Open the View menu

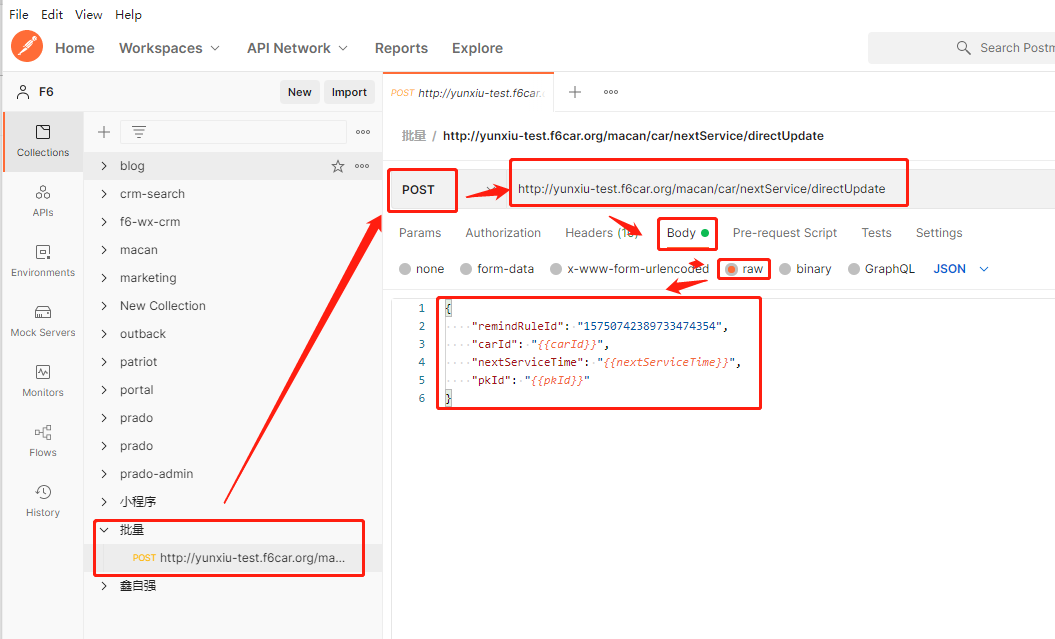(88, 14)
